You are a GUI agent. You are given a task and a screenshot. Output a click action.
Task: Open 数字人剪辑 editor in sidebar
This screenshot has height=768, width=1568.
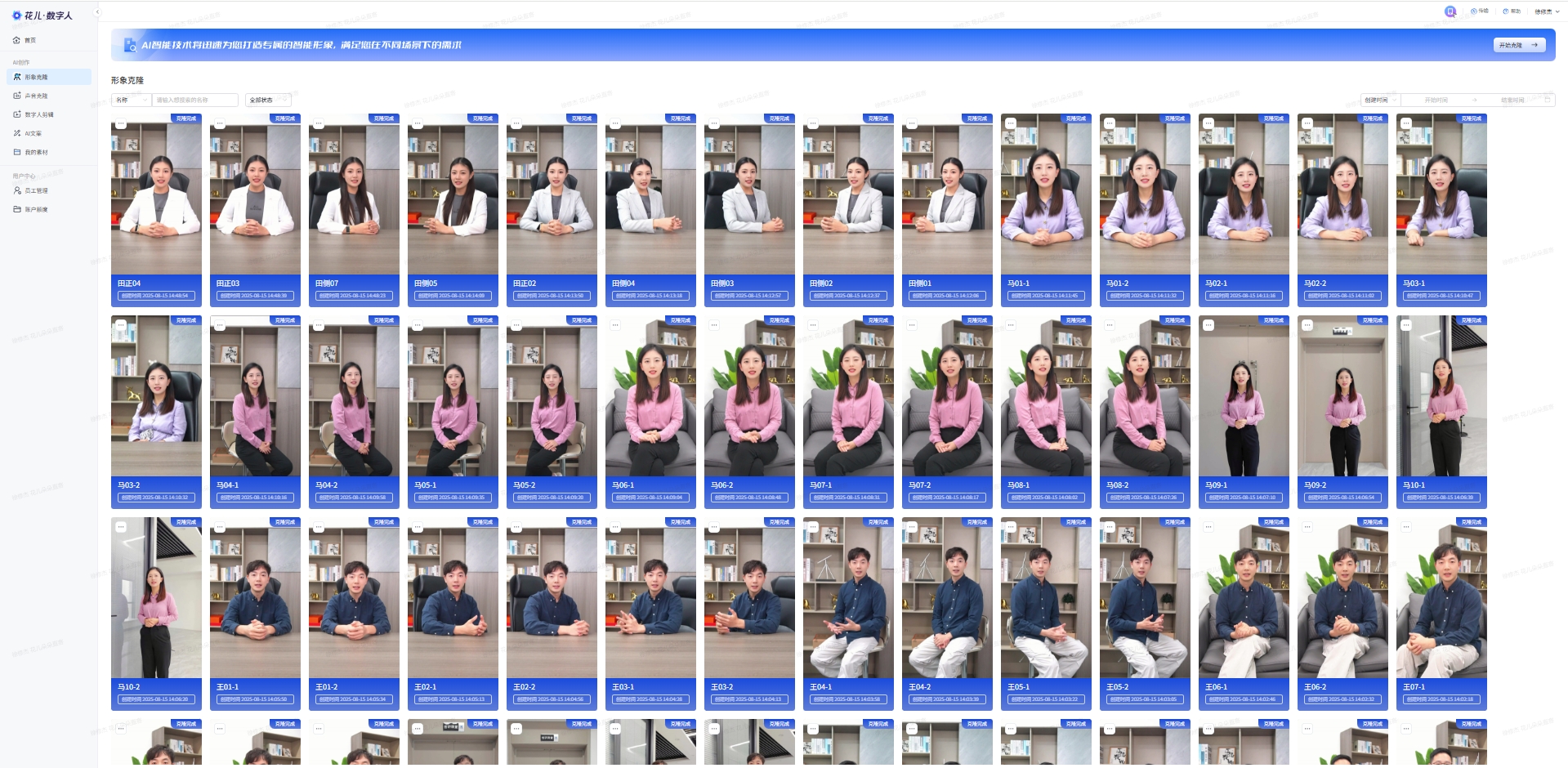click(38, 115)
